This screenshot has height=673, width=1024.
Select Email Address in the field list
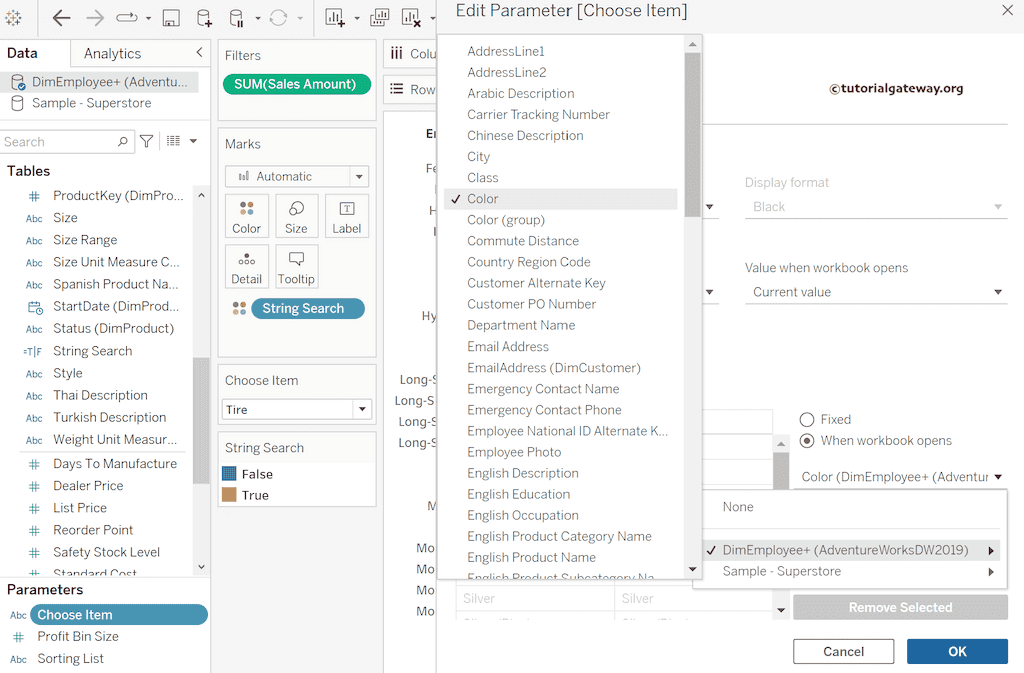click(x=507, y=347)
